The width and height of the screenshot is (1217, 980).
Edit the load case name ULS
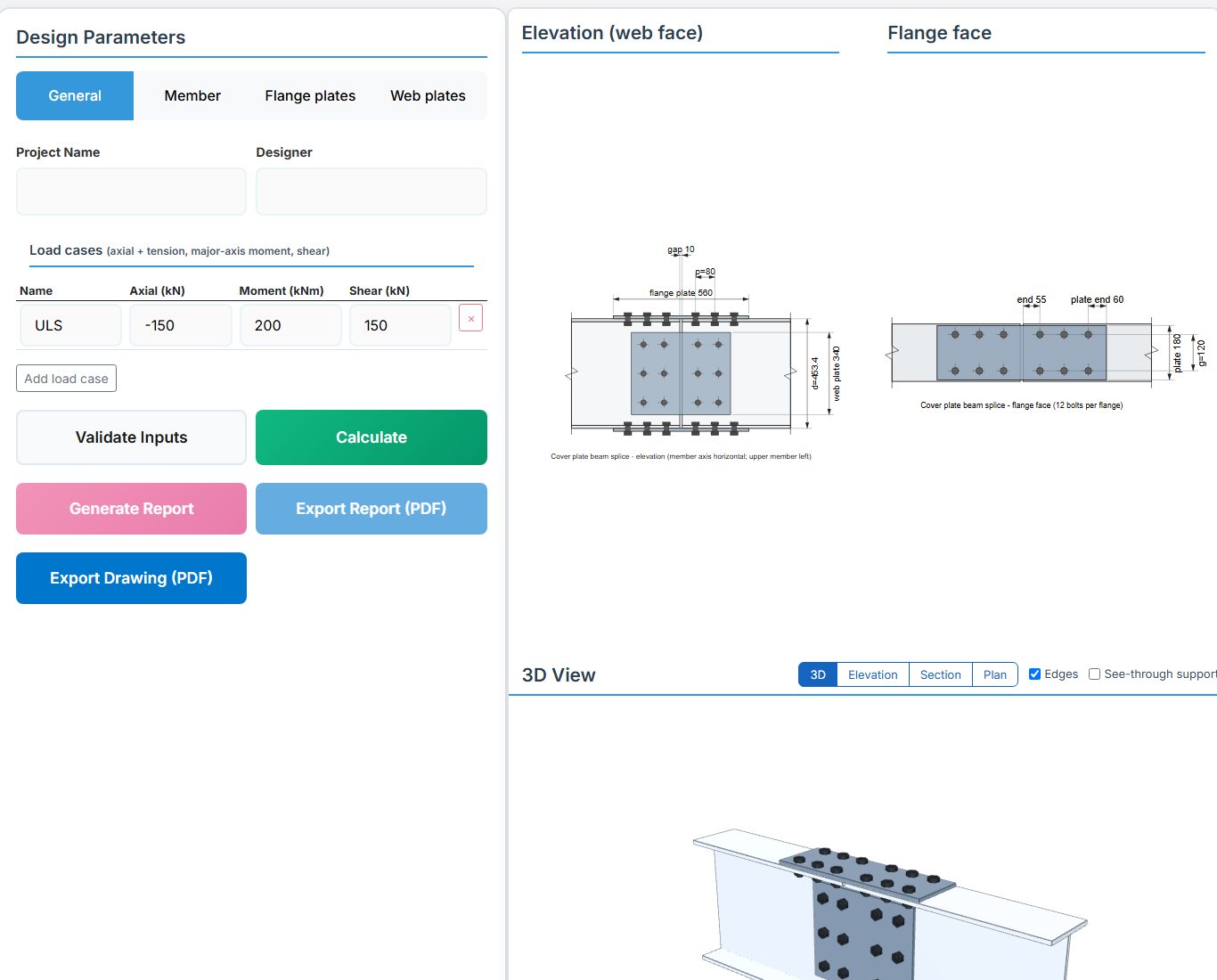(70, 325)
